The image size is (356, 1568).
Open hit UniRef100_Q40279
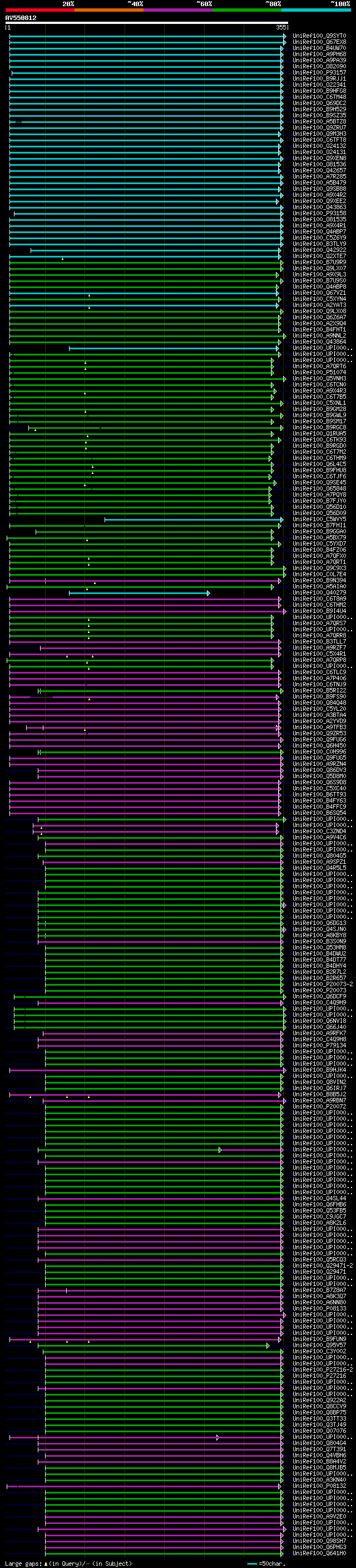[319, 593]
